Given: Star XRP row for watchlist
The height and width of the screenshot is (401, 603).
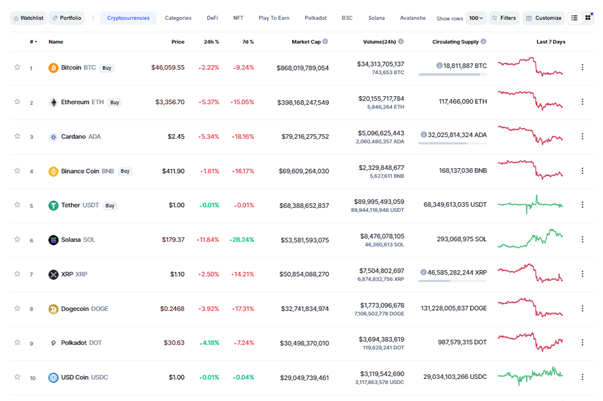Looking at the screenshot, I should point(17,274).
